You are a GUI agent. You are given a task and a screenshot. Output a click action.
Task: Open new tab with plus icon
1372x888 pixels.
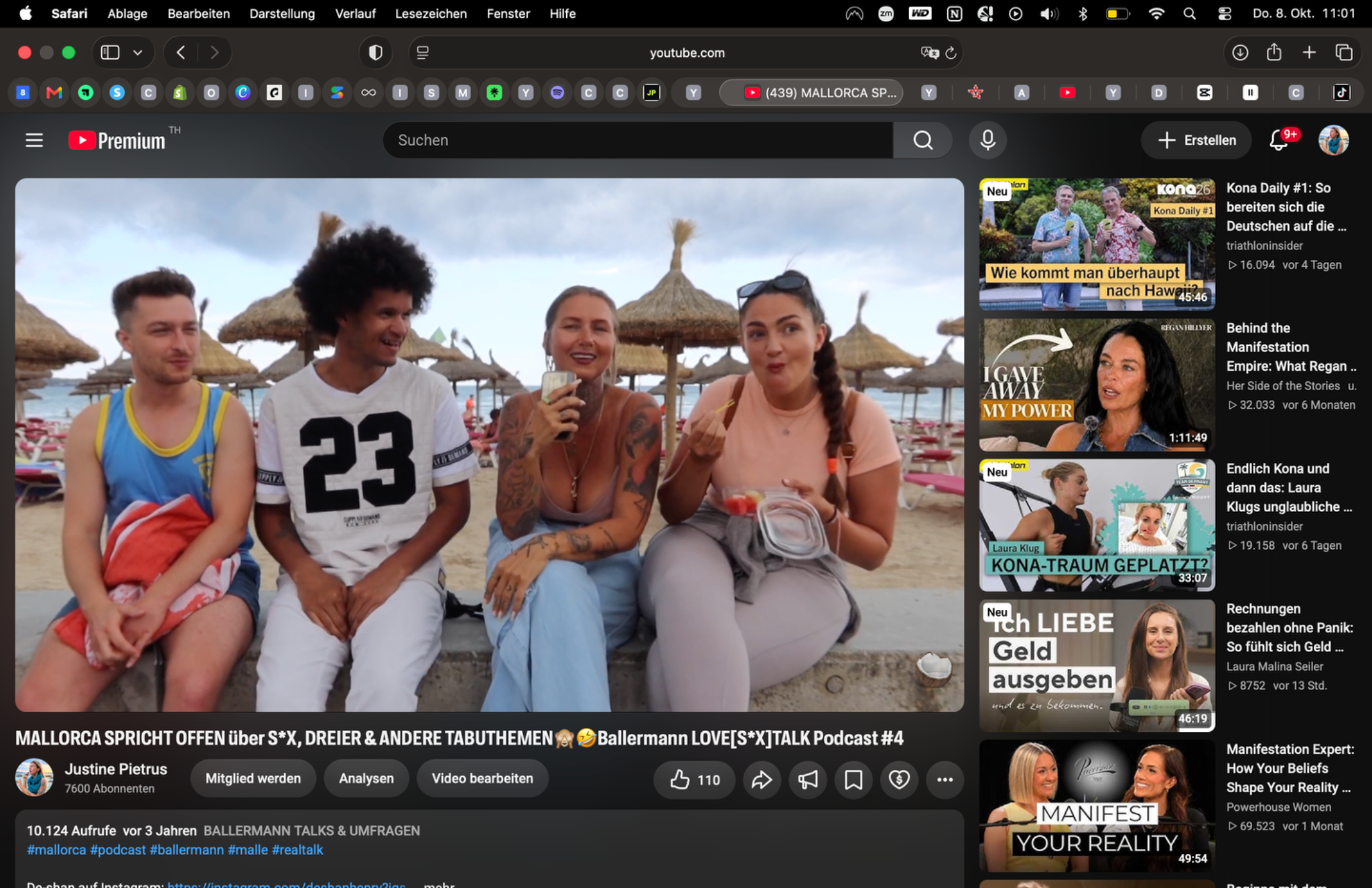tap(1309, 52)
